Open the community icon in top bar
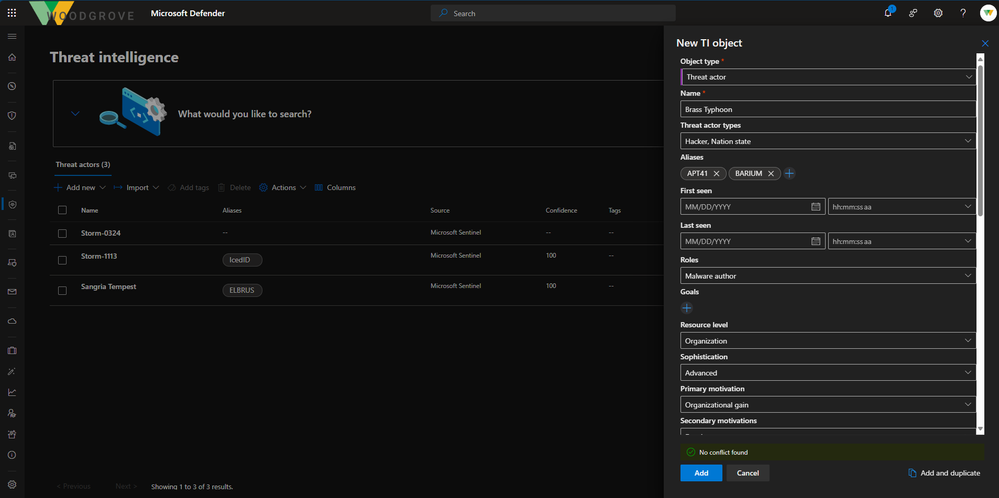Image resolution: width=999 pixels, height=498 pixels. pos(913,13)
